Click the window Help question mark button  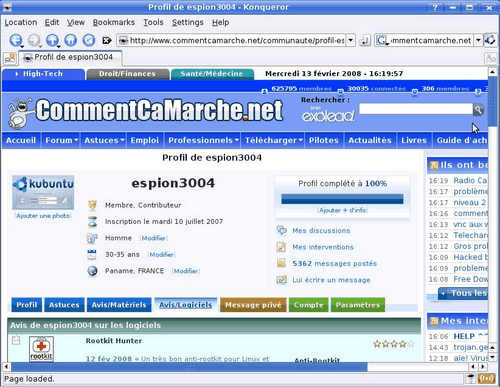click(435, 7)
